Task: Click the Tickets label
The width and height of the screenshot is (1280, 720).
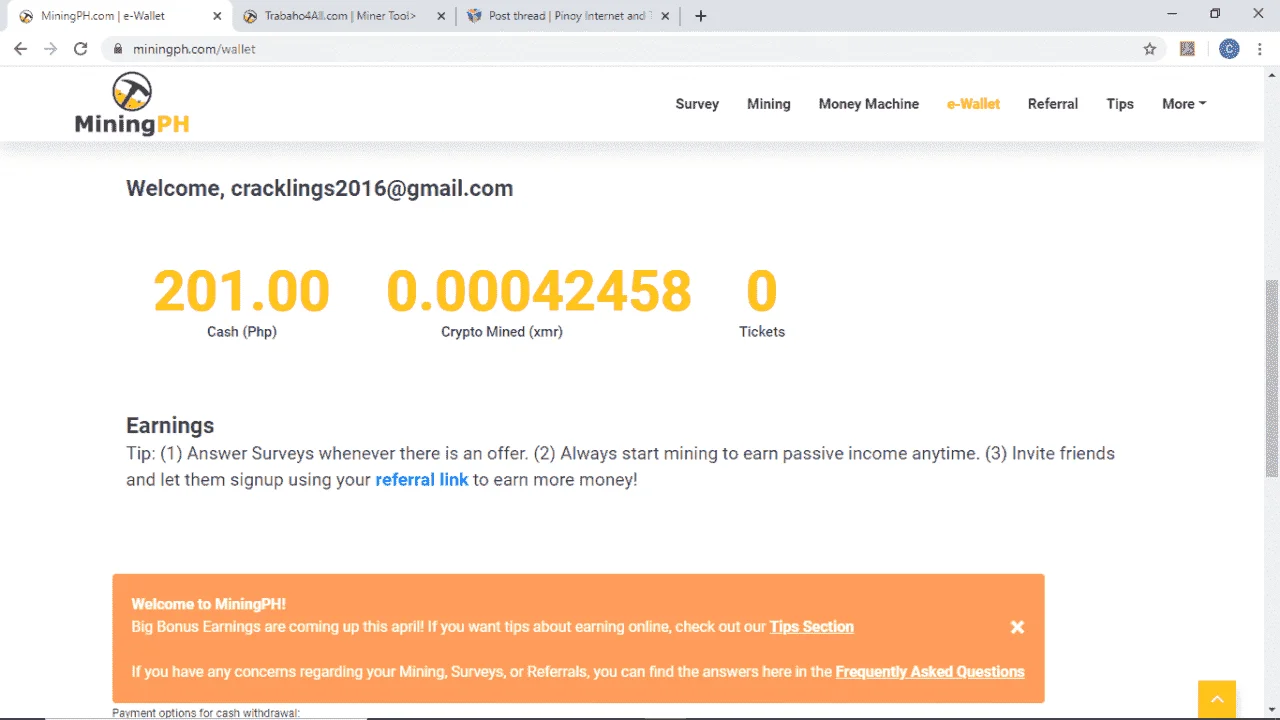Action: [x=762, y=332]
